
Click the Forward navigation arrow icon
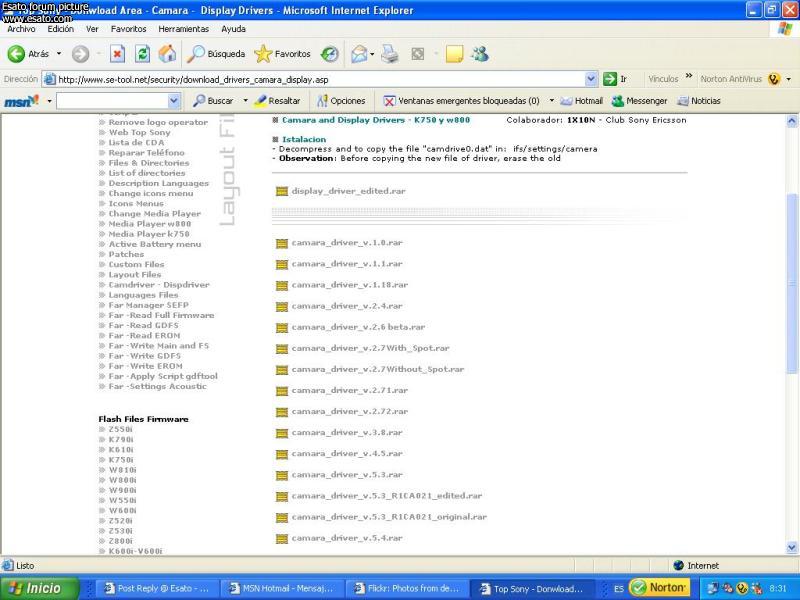click(x=80, y=54)
